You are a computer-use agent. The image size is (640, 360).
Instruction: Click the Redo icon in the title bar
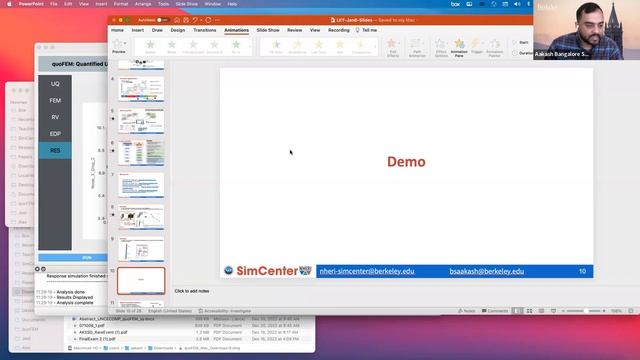pos(208,20)
